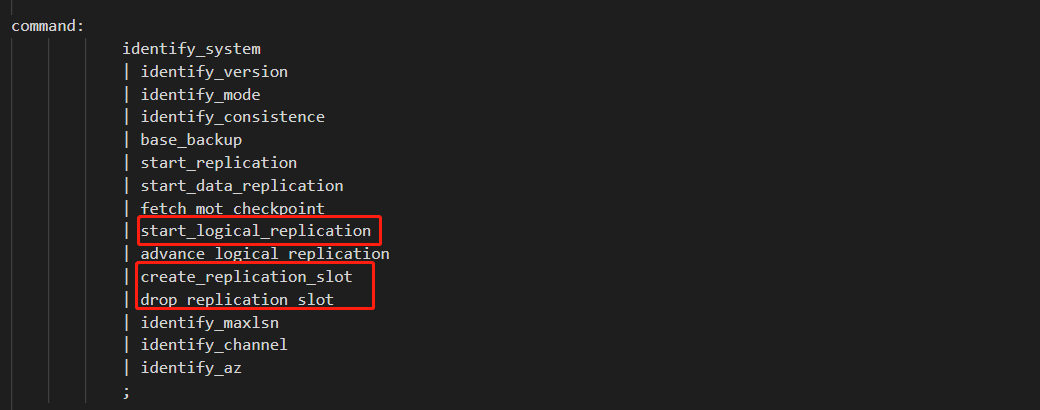1040x410 pixels.
Task: Select start_data_replication text
Action: 241,185
